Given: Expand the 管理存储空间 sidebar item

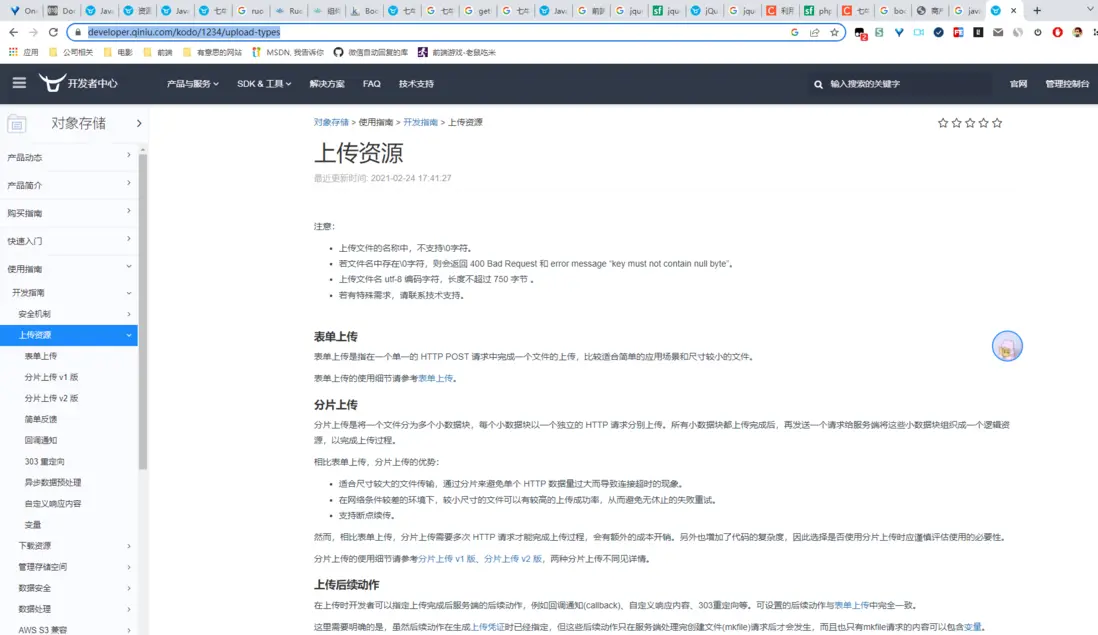Looking at the screenshot, I should [x=69, y=566].
